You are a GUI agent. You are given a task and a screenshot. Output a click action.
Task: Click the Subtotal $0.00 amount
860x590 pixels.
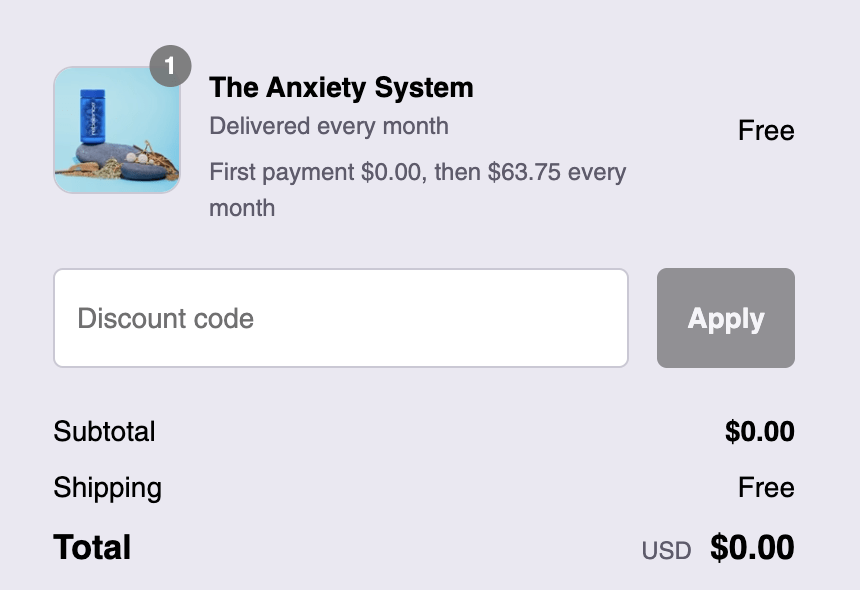pyautogui.click(x=759, y=432)
